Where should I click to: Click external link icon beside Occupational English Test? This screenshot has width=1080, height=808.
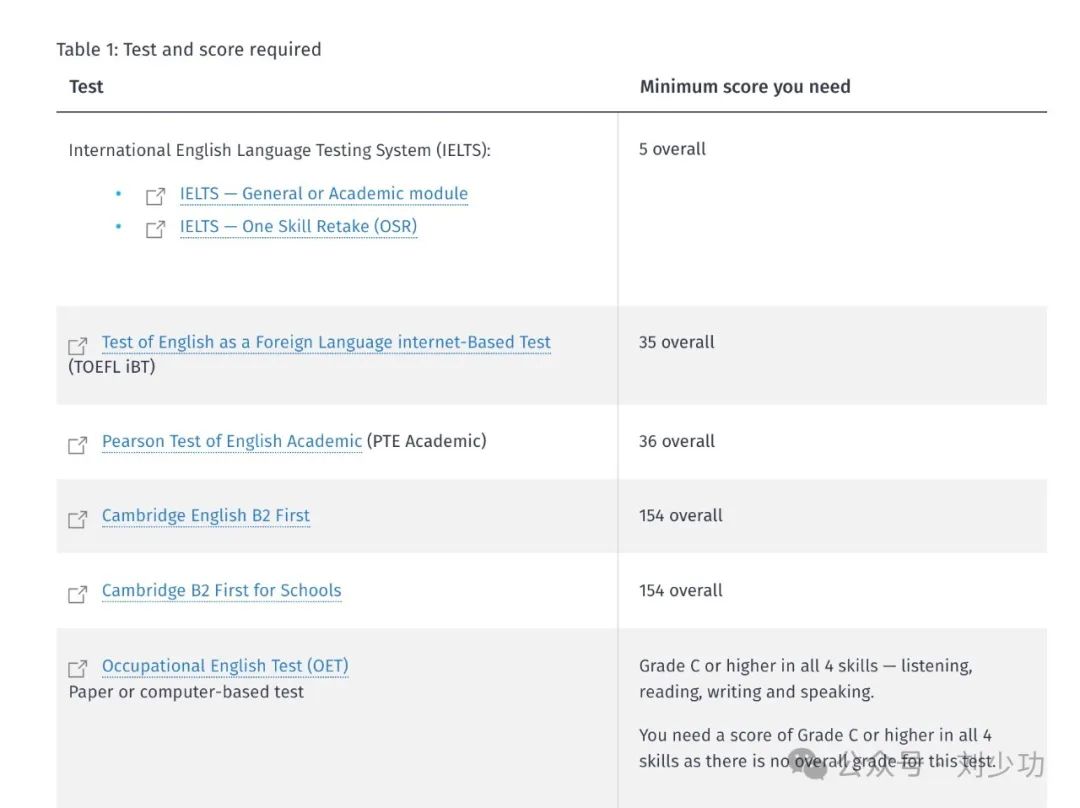[x=77, y=668]
